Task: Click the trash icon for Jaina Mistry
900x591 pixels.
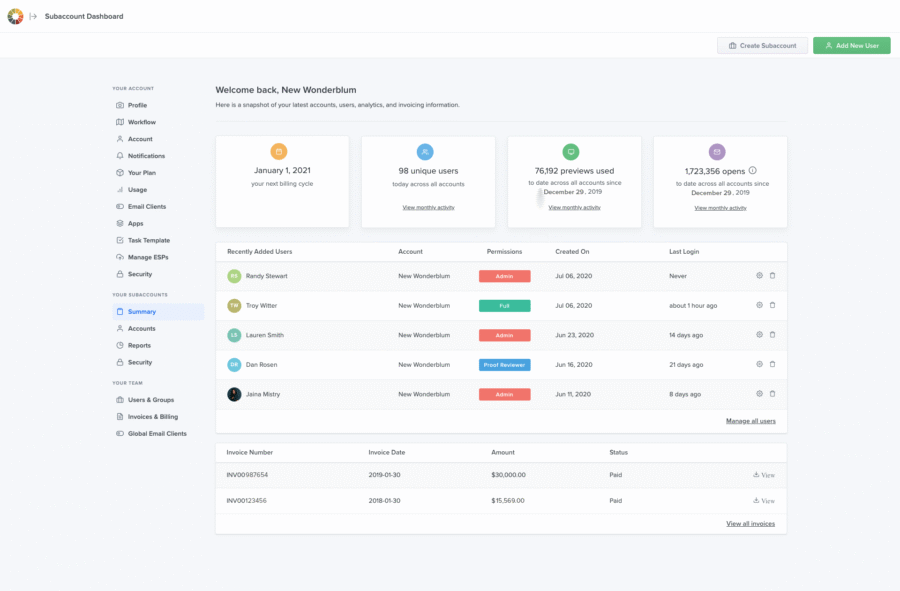Action: (x=772, y=394)
